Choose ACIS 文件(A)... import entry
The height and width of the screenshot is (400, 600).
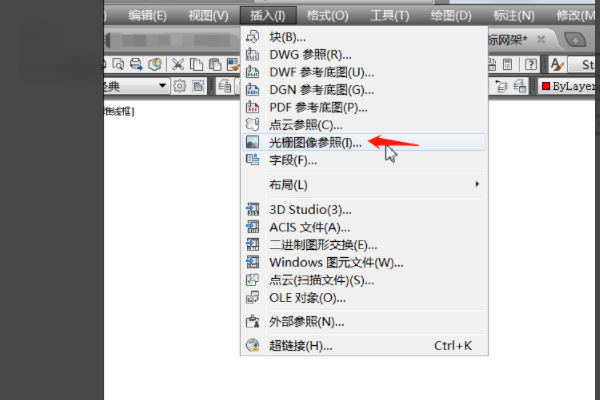click(x=364, y=227)
